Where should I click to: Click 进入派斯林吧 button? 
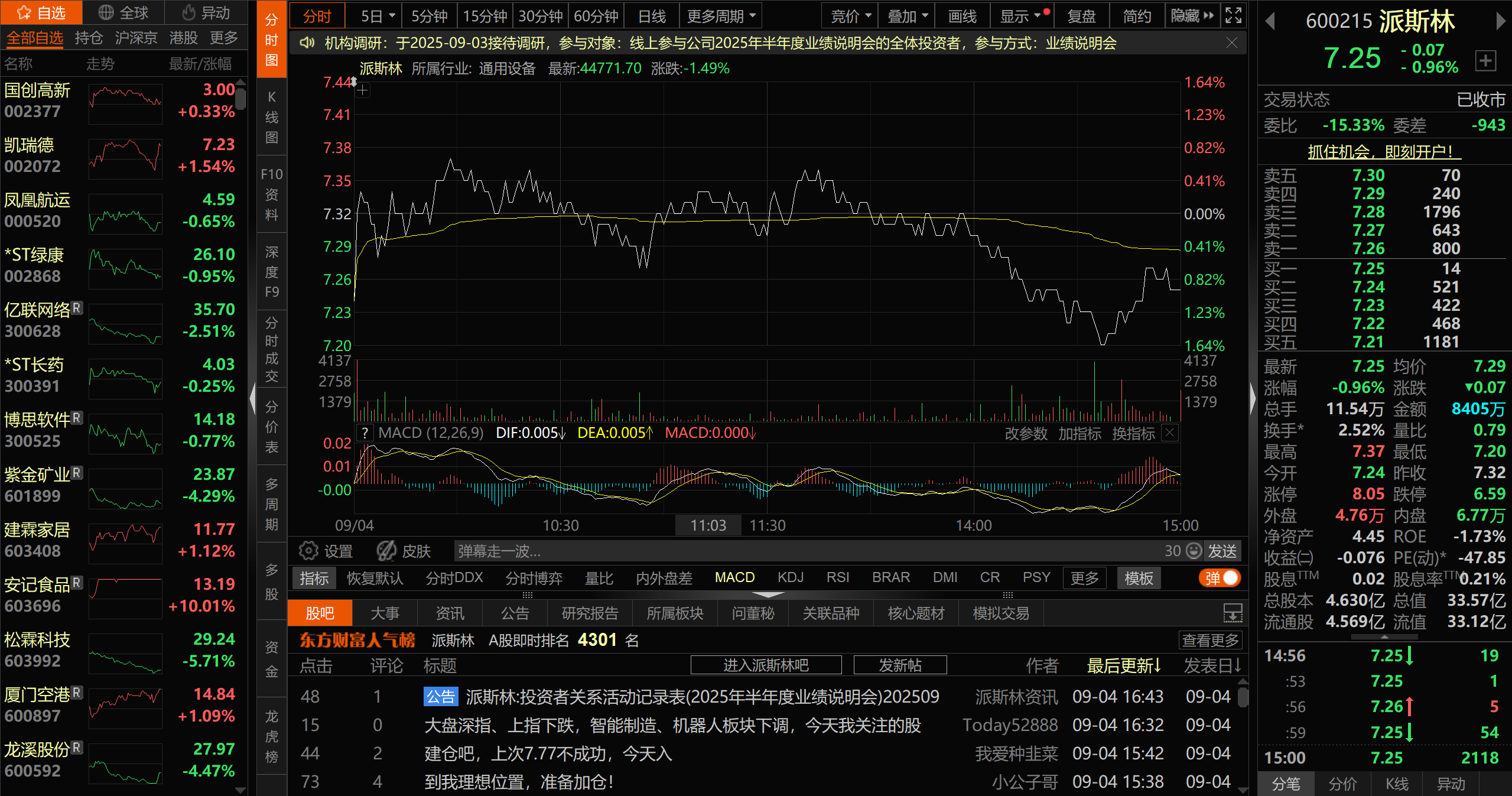tap(766, 665)
